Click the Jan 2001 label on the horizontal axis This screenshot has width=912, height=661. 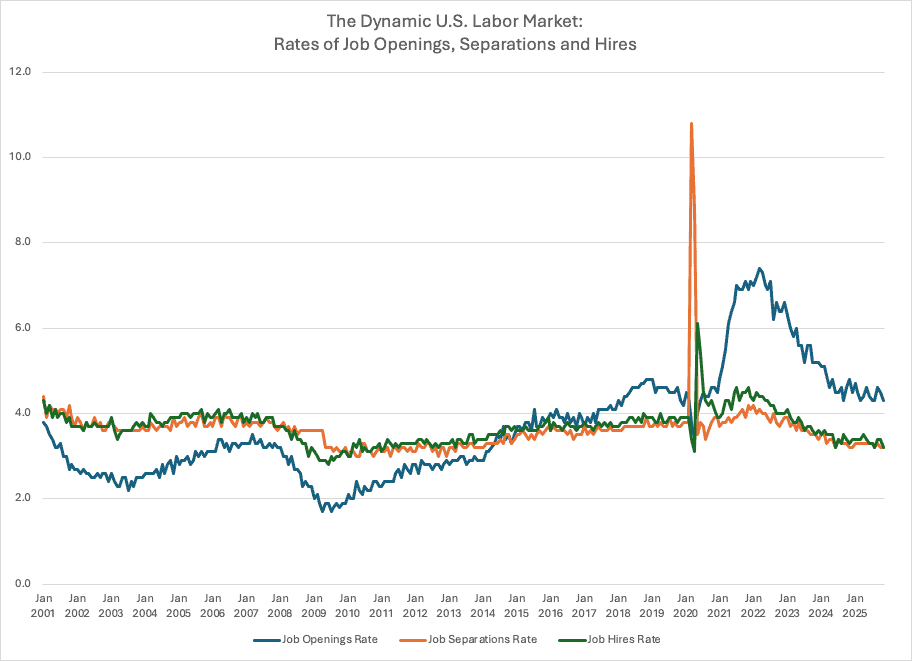tap(43, 605)
